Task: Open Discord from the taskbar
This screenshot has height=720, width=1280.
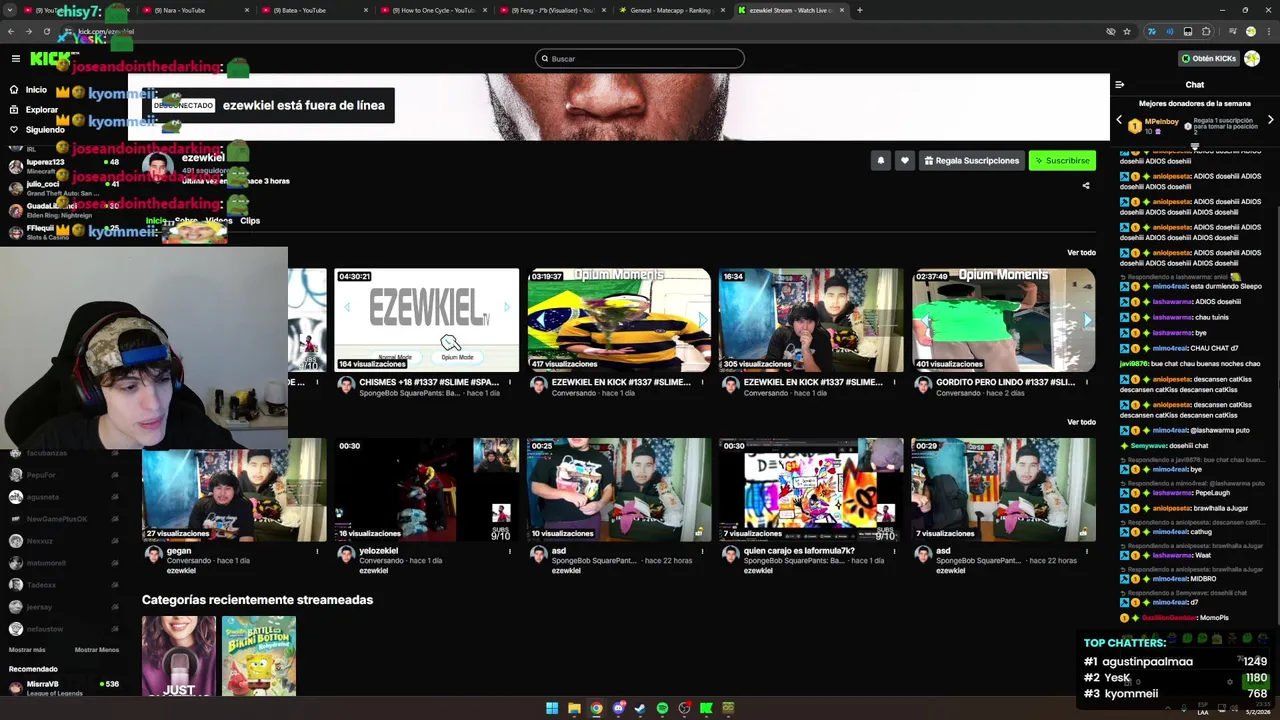Action: 618,708
